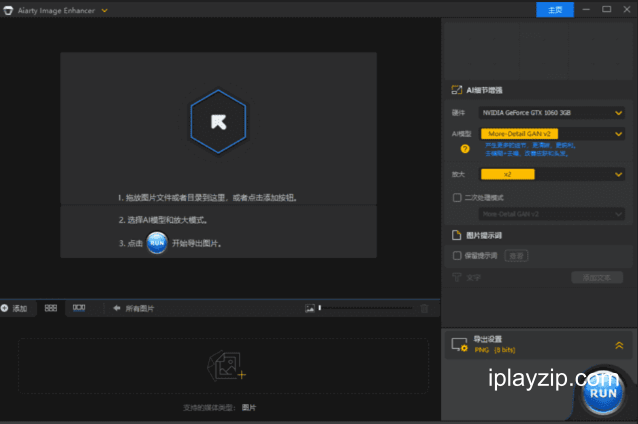Toggle the 保留提示词 checkbox
This screenshot has width=638, height=424.
click(x=457, y=256)
